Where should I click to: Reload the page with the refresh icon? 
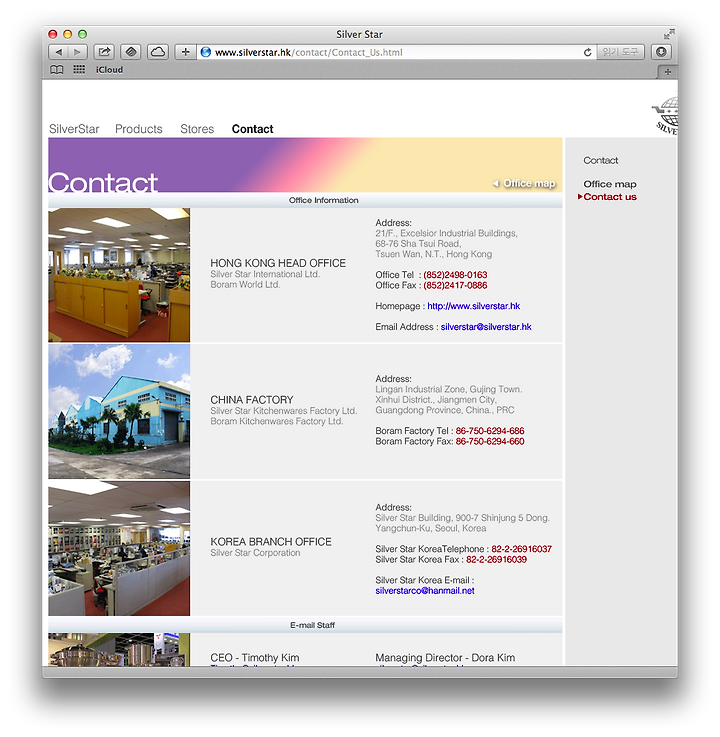pos(587,52)
